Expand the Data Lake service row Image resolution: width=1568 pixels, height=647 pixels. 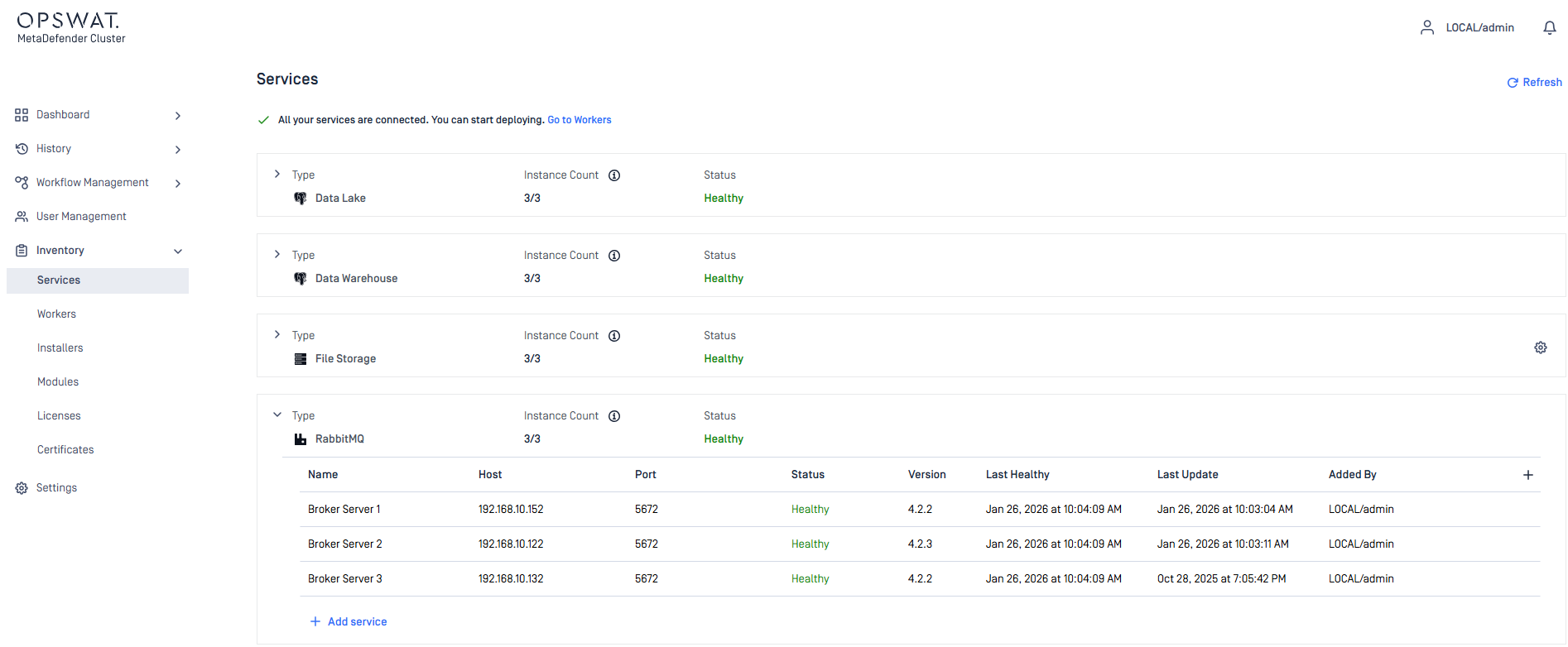click(277, 175)
